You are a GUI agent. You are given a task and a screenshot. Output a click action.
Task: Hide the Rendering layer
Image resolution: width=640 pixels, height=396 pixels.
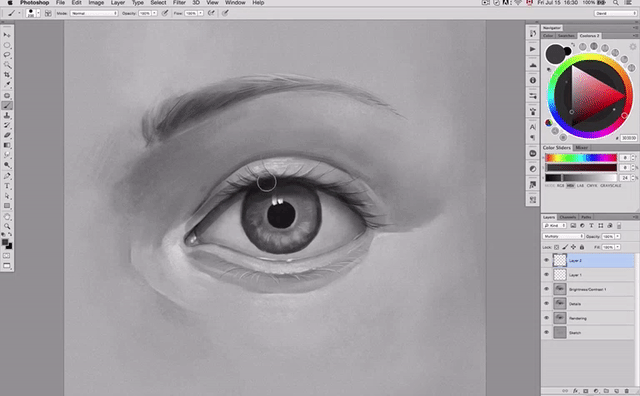coord(547,318)
